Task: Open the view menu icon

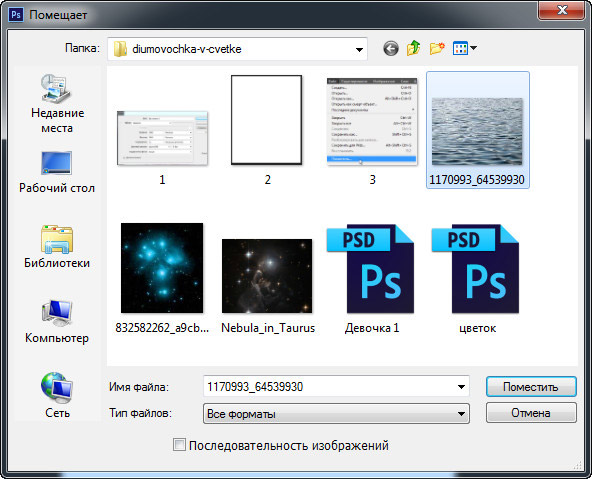Action: point(464,48)
